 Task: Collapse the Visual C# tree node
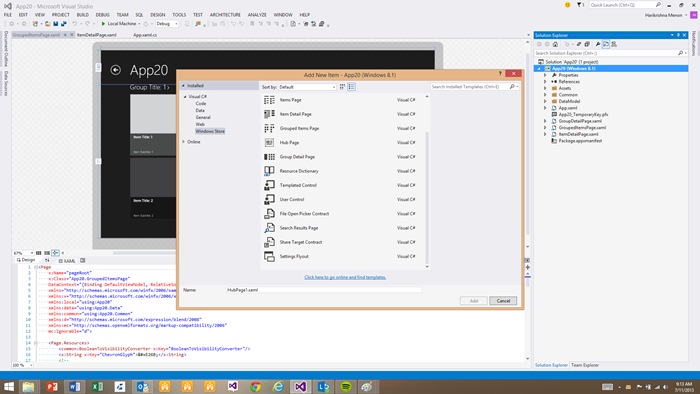(x=185, y=97)
